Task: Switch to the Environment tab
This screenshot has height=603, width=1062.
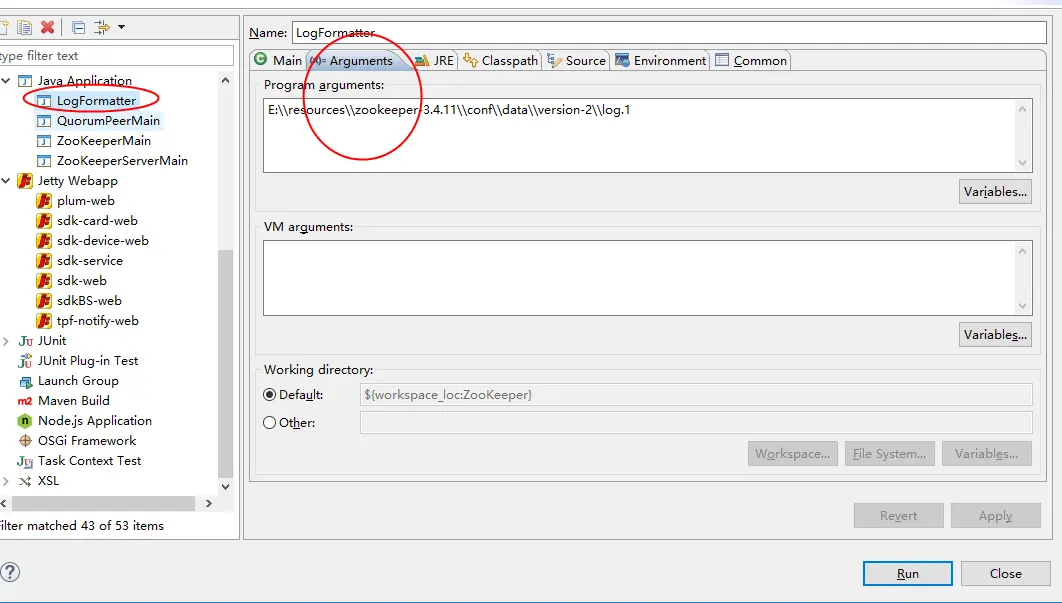Action: (660, 60)
